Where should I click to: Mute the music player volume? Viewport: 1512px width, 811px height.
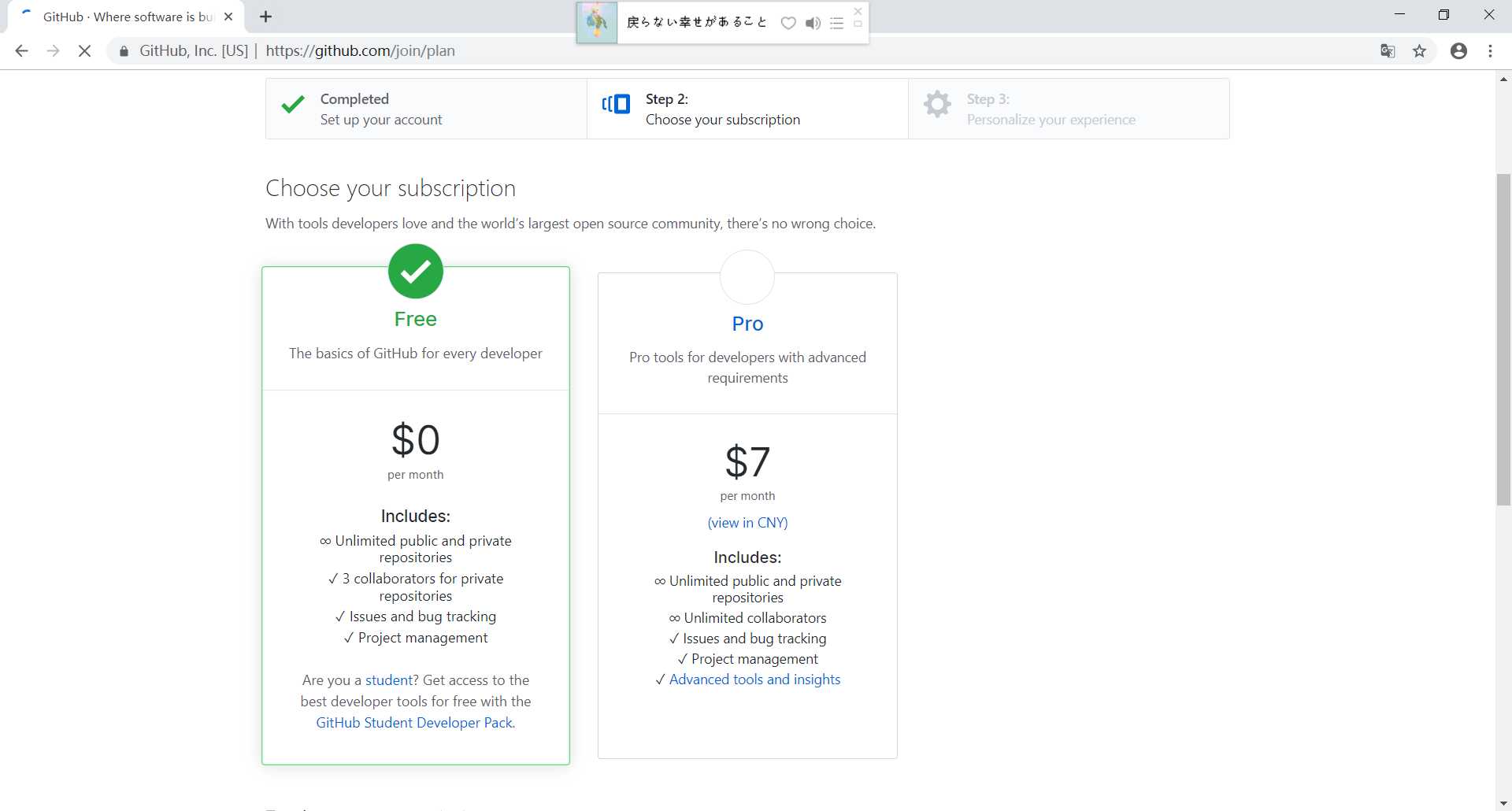(x=813, y=23)
